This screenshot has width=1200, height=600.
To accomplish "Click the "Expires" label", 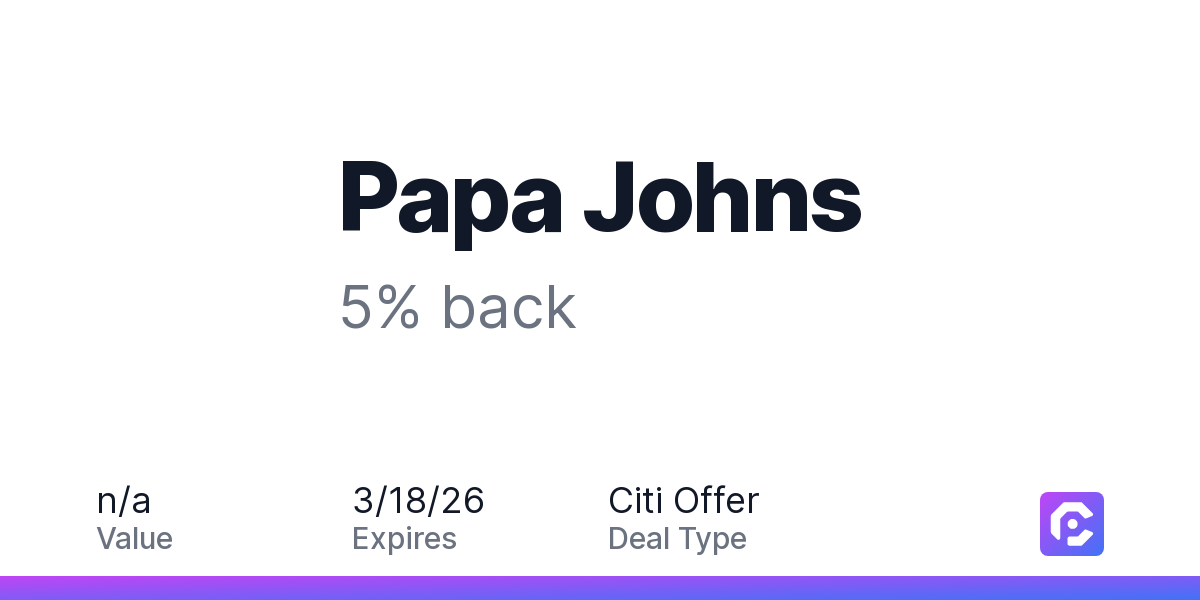I will point(404,539).
